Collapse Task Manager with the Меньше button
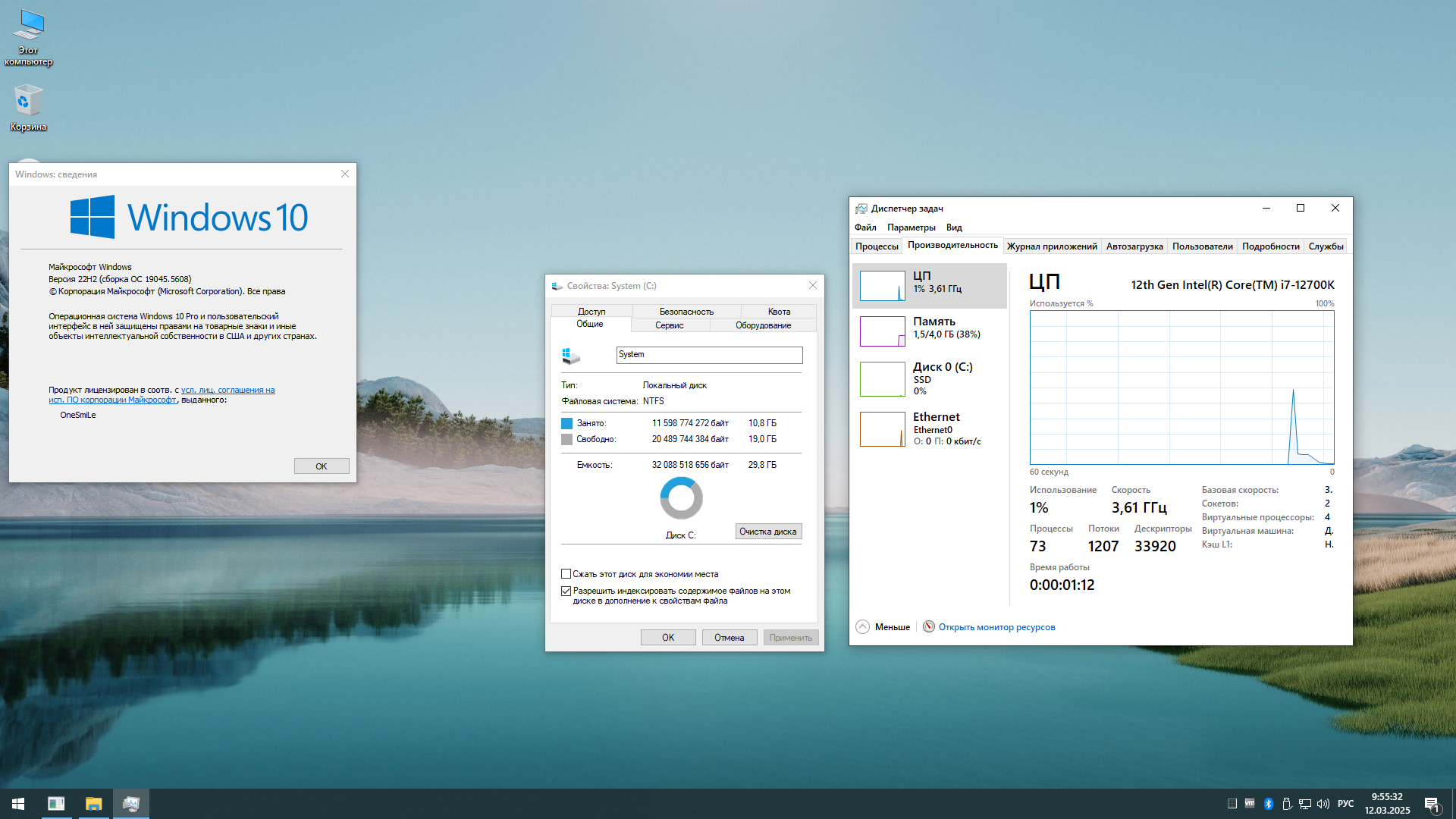This screenshot has height=819, width=1456. point(883,627)
